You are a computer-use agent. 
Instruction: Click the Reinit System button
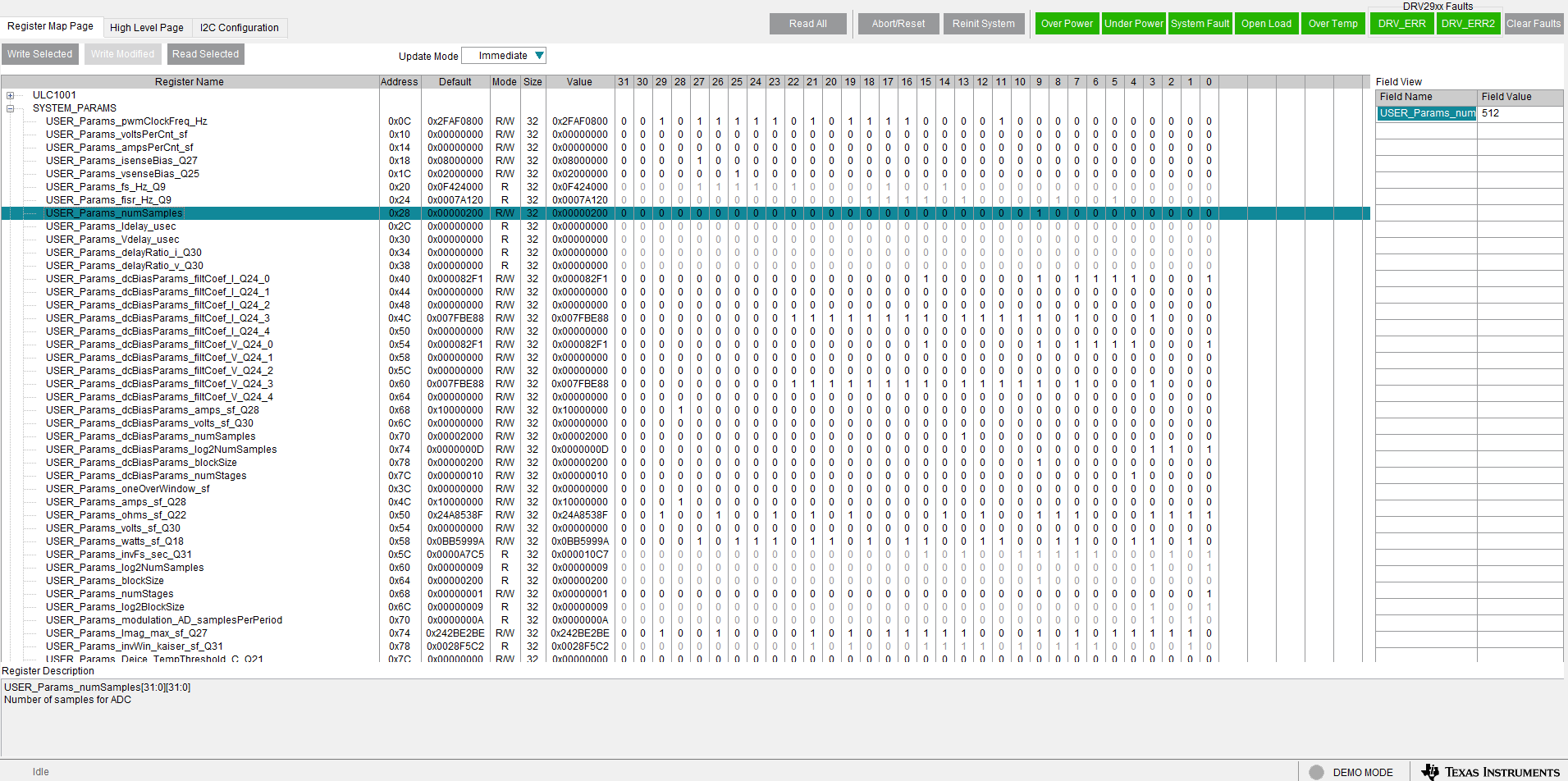(984, 23)
